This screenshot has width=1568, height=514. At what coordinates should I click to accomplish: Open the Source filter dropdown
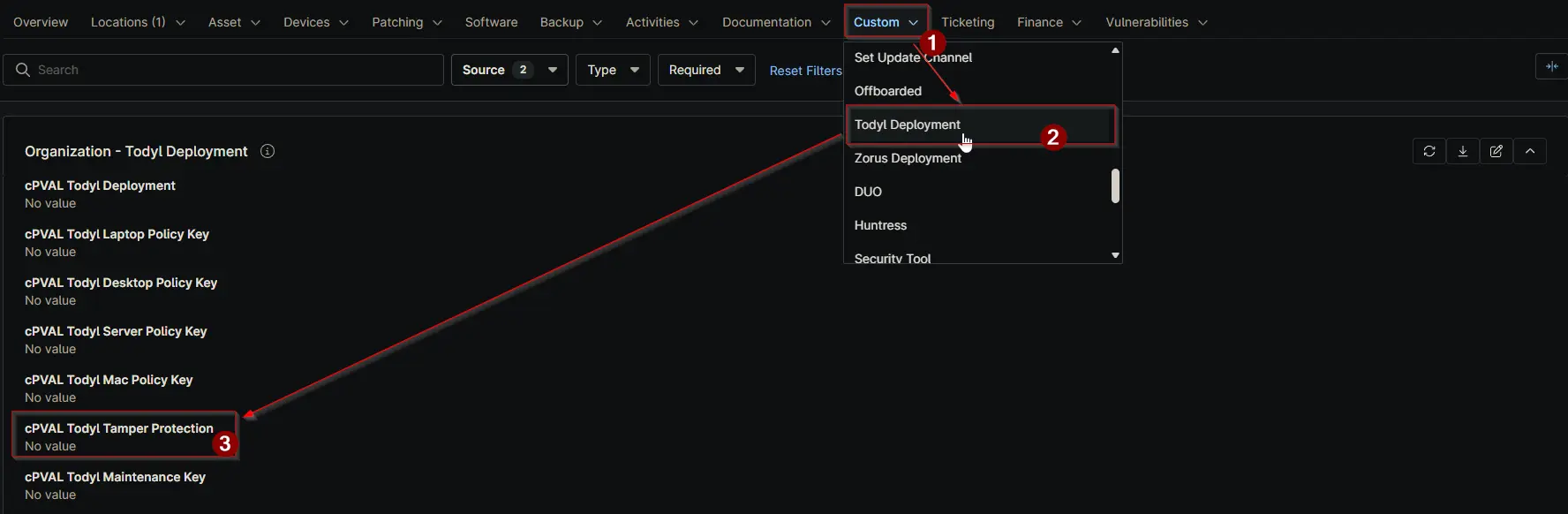tap(509, 70)
